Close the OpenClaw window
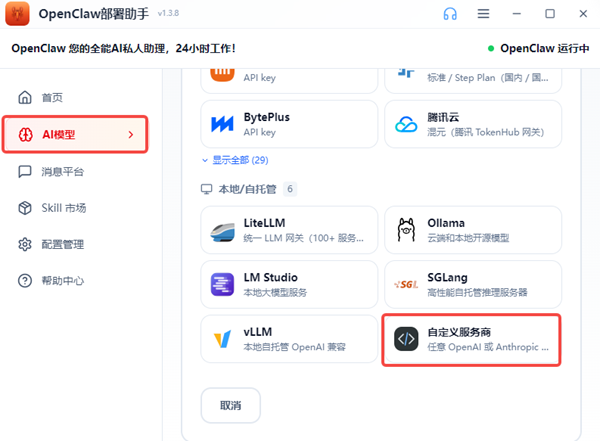The width and height of the screenshot is (600, 441). pos(583,14)
